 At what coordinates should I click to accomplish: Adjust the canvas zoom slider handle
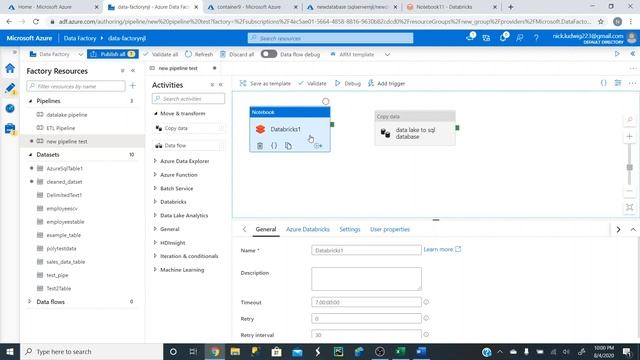click(x=629, y=167)
